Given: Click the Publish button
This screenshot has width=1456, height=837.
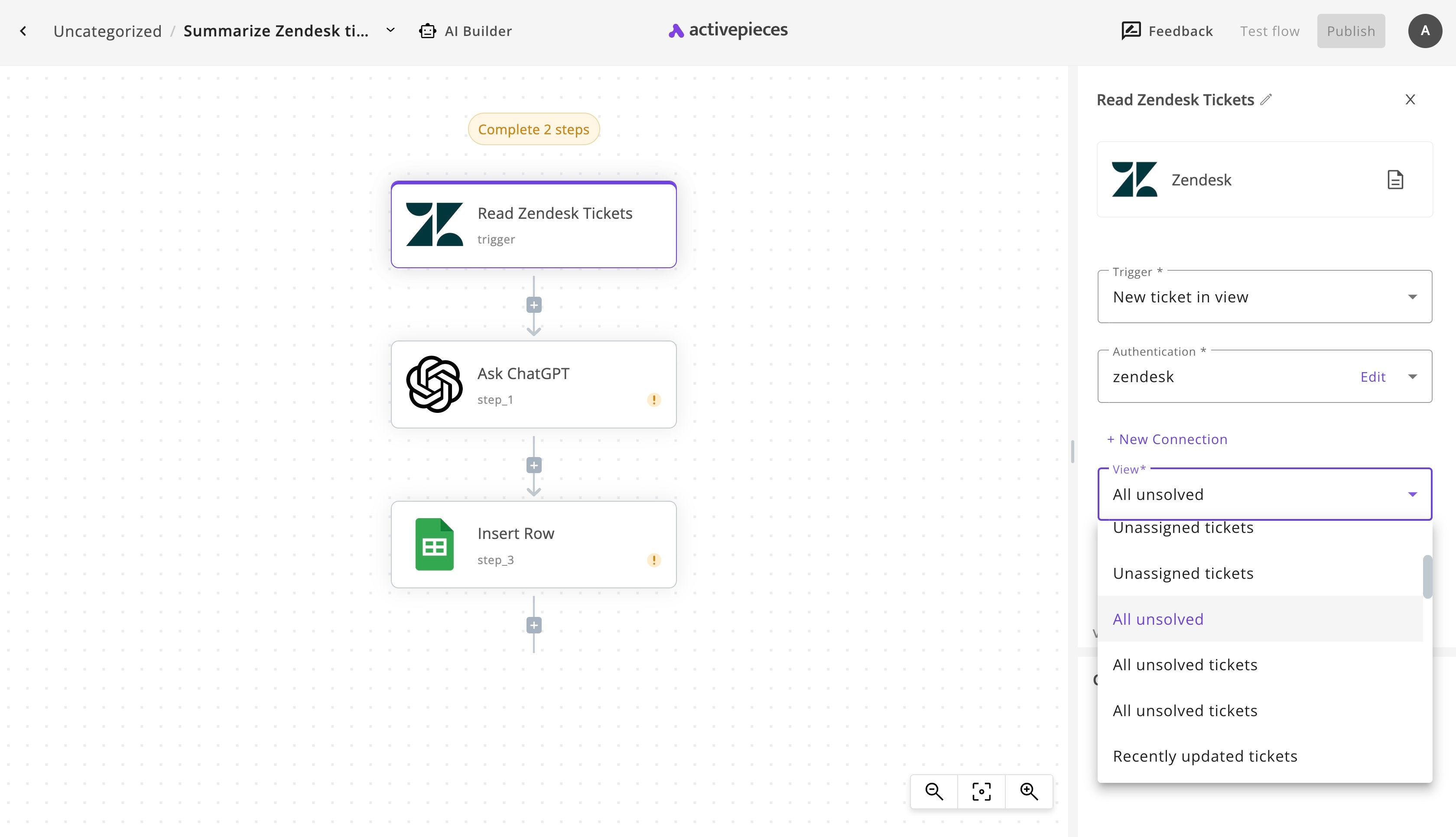Looking at the screenshot, I should 1351,31.
